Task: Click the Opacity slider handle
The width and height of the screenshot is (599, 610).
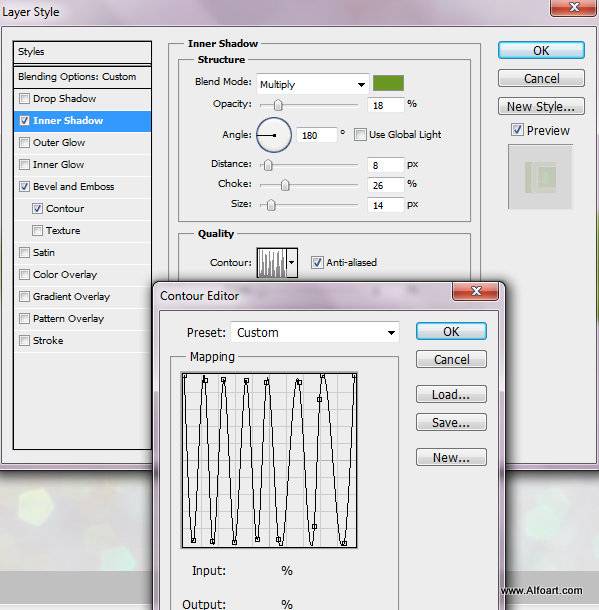Action: coord(278,105)
